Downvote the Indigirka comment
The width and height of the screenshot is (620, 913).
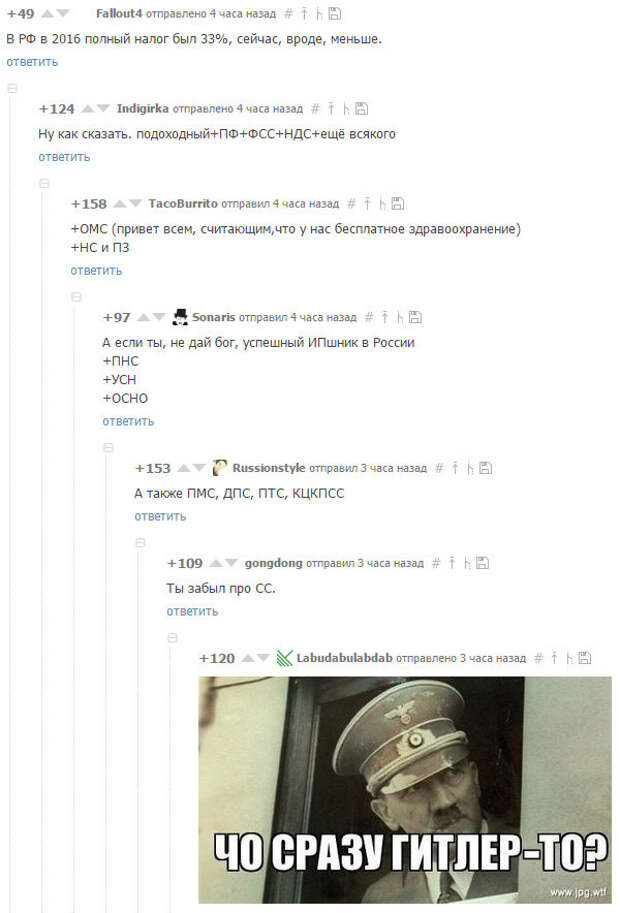coord(104,108)
